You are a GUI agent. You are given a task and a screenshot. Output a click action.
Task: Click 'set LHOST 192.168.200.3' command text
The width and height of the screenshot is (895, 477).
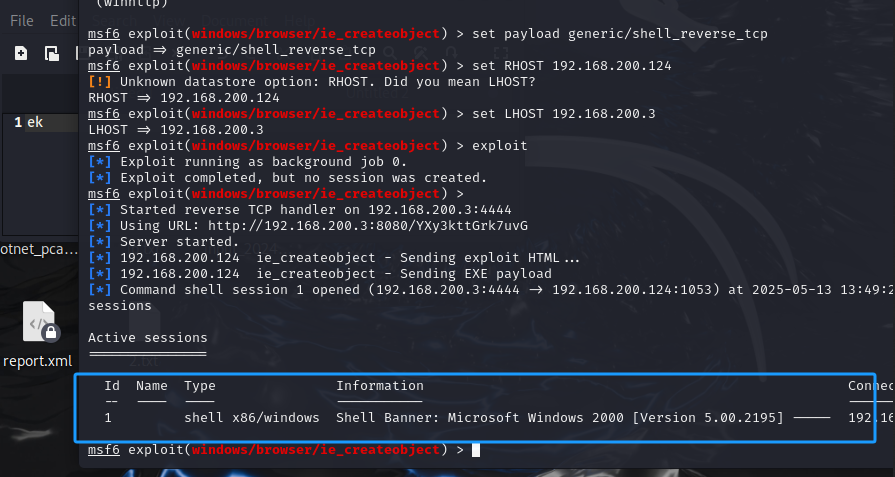pos(564,114)
